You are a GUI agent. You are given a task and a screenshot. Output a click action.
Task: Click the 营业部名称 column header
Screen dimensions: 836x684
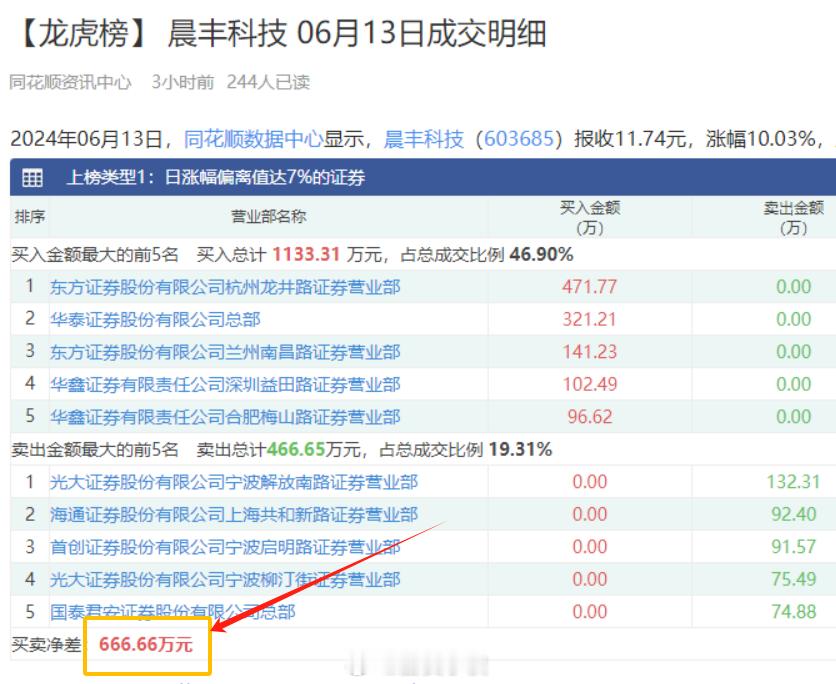pyautogui.click(x=268, y=216)
